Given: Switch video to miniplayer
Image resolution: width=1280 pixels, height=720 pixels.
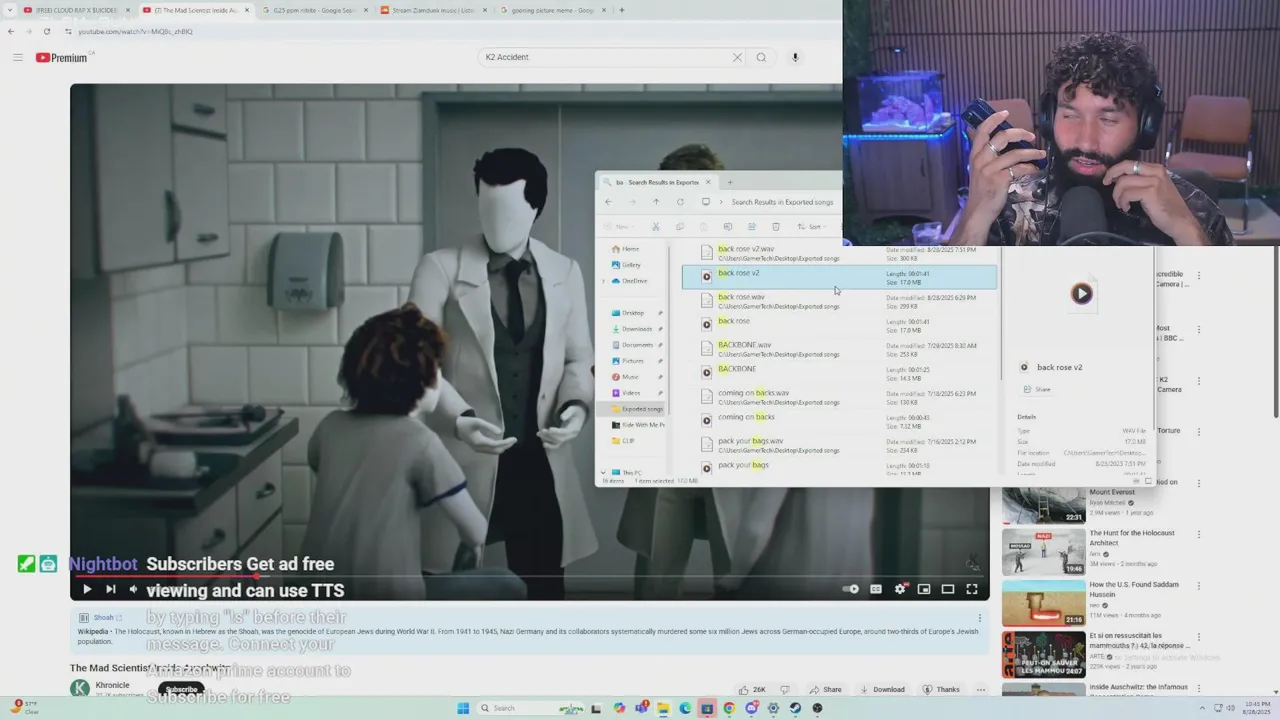Looking at the screenshot, I should 924,589.
